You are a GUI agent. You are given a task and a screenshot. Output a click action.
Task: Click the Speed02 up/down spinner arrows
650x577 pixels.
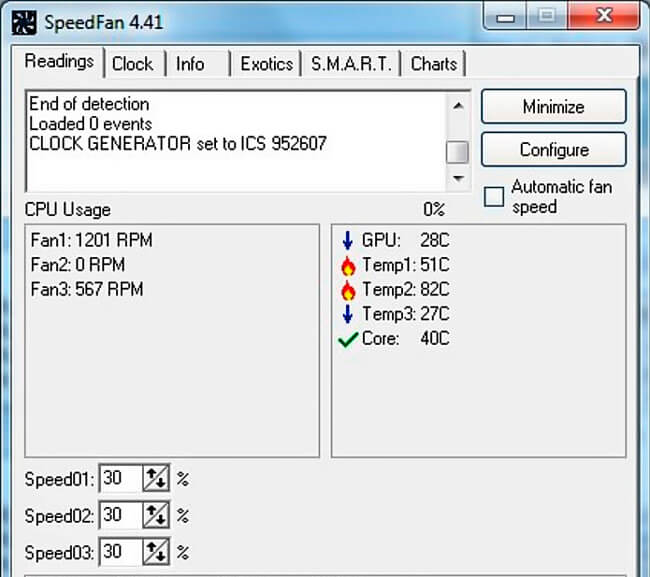[156, 515]
